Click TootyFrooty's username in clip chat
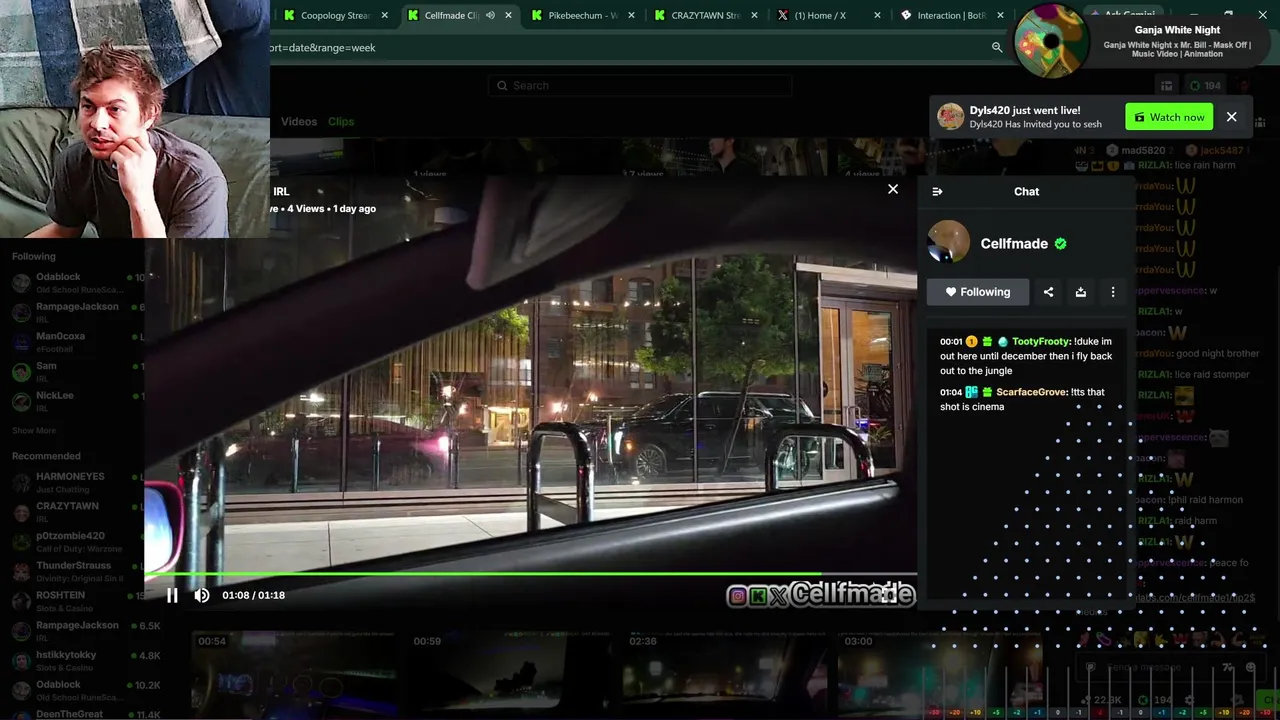This screenshot has width=1280, height=720. [1041, 342]
